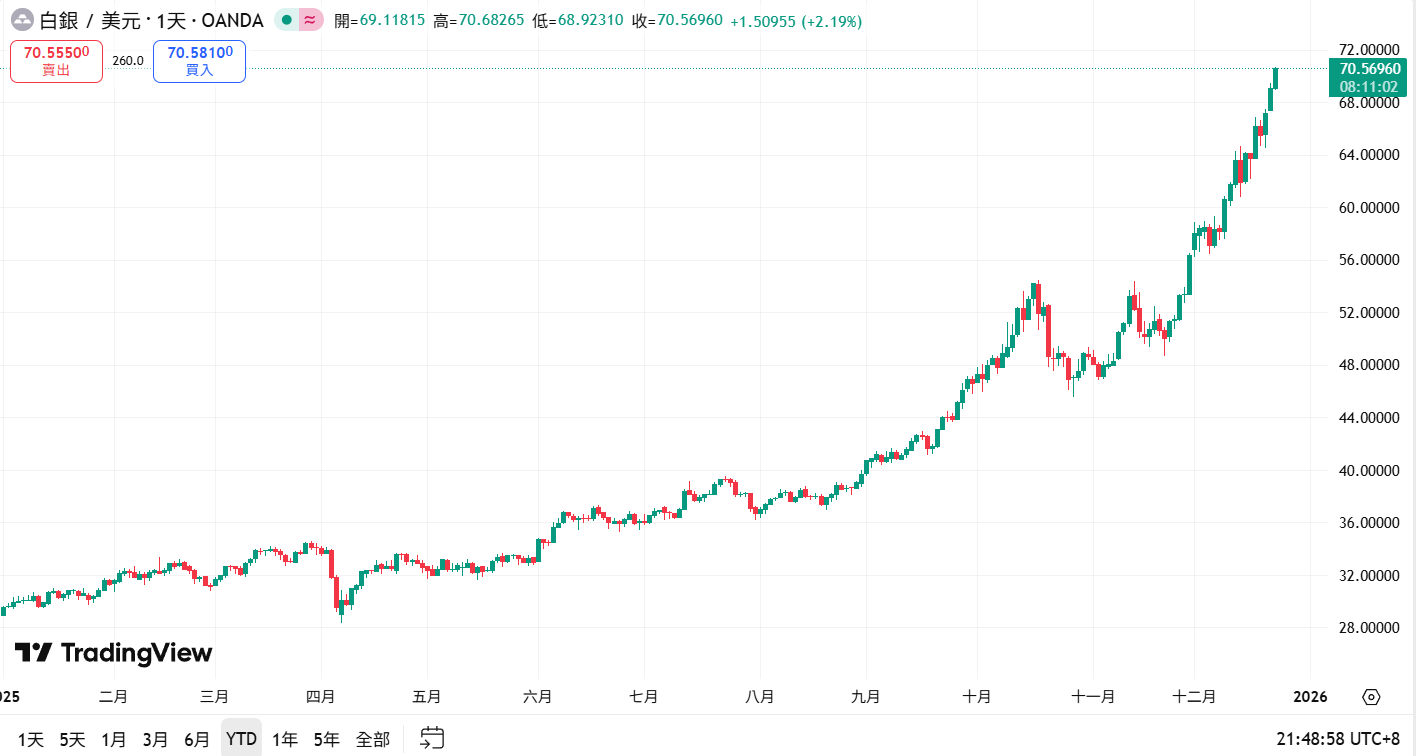Switch to the 1天 range tab
1416x756 pixels.
(32, 738)
